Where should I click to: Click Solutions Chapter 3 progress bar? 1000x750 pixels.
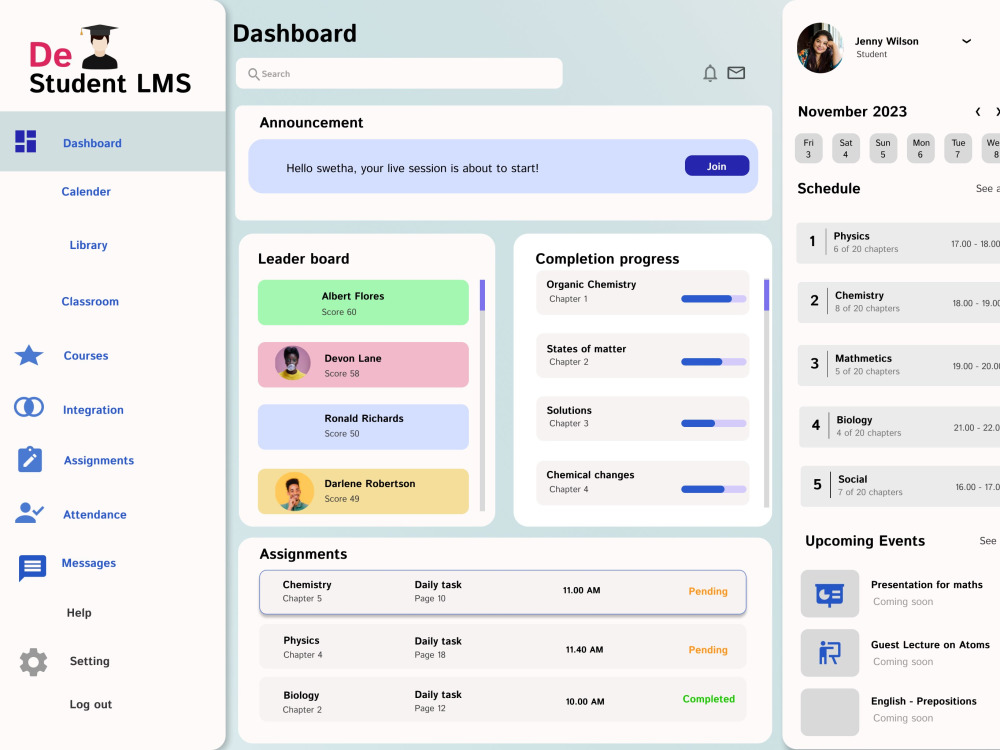pyautogui.click(x=714, y=423)
